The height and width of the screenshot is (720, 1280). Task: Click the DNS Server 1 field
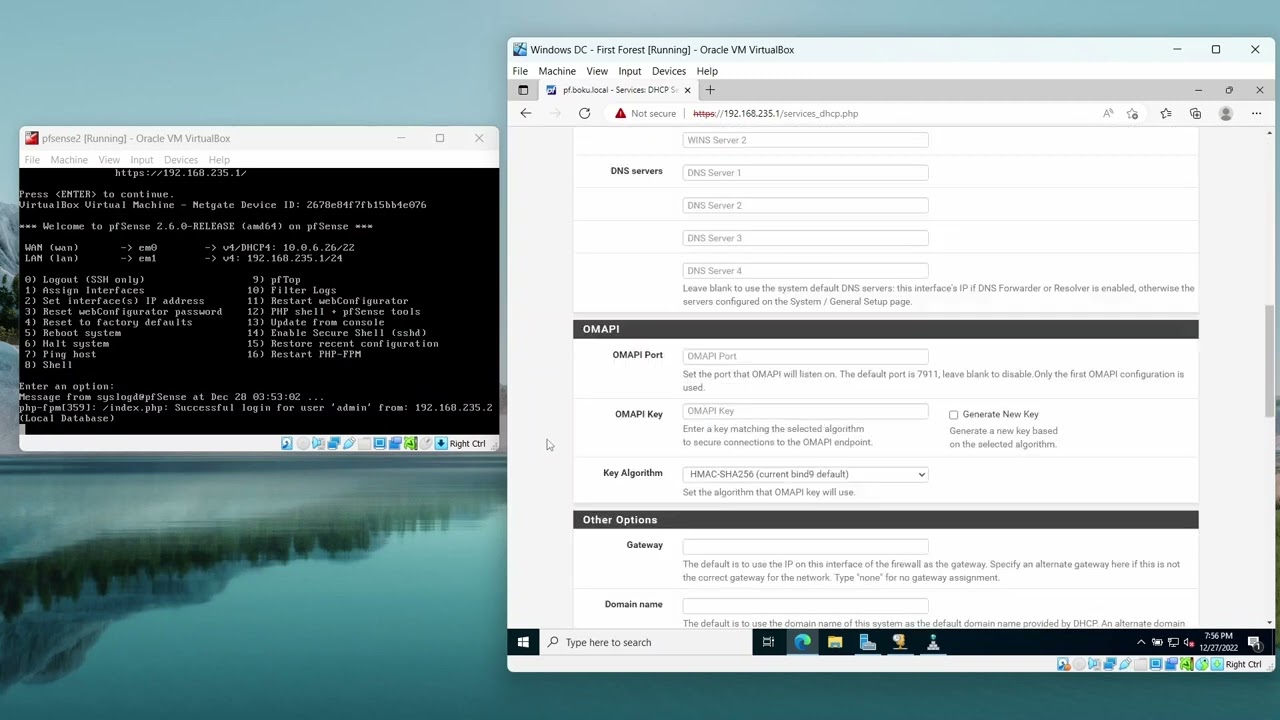coord(805,173)
